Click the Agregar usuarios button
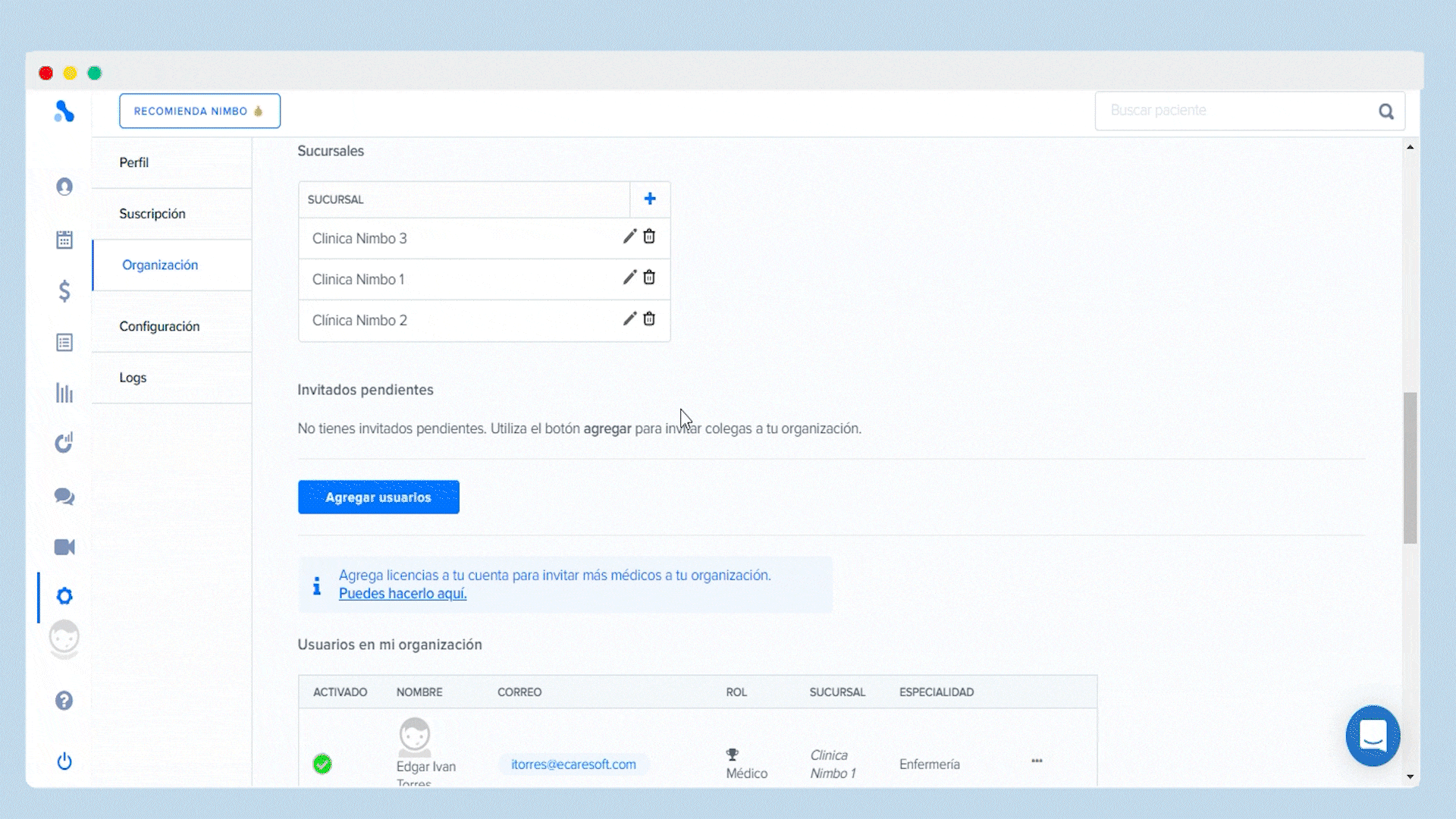The height and width of the screenshot is (819, 1456). click(378, 497)
